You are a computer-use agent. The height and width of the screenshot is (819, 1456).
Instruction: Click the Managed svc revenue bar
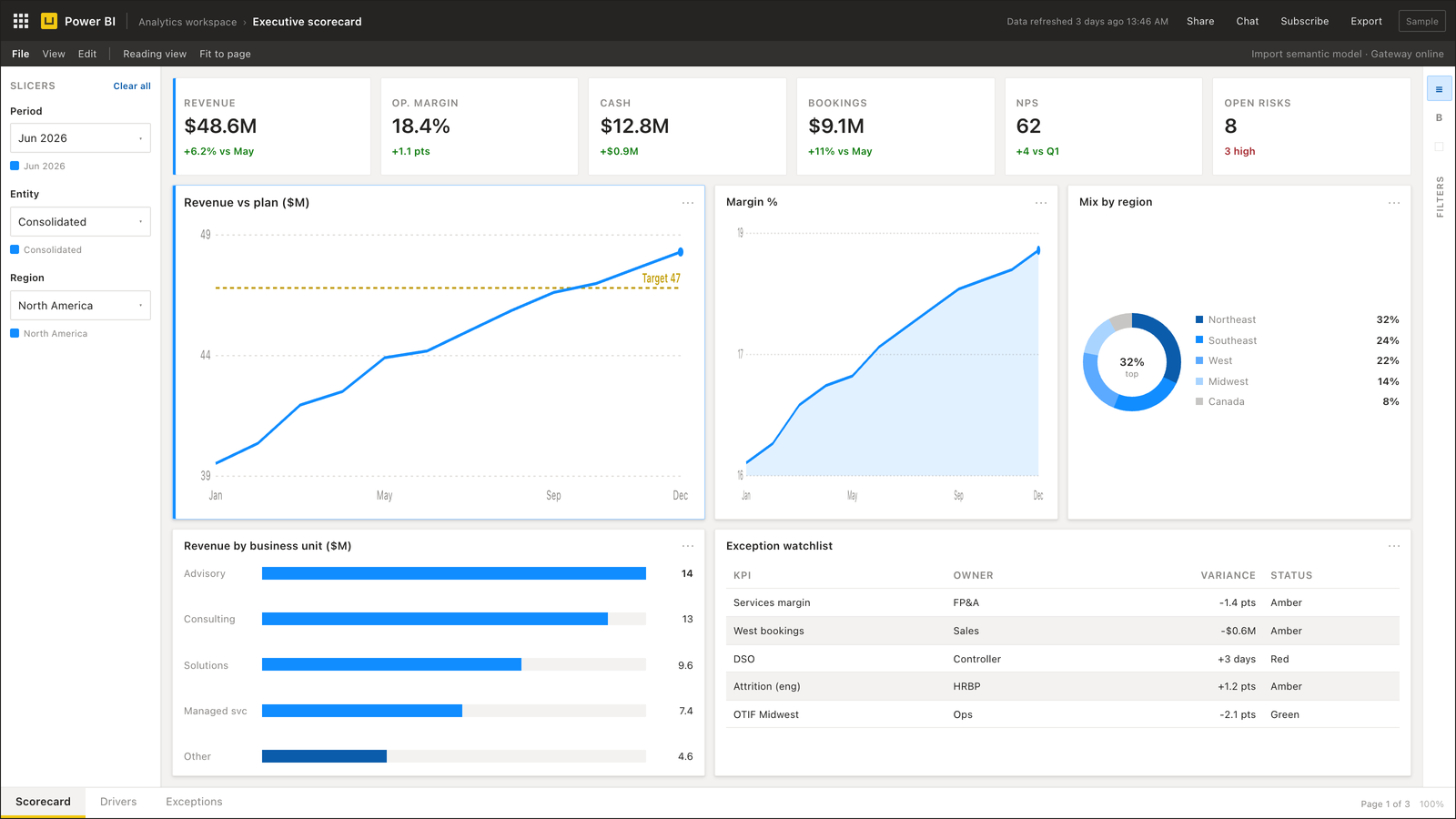(x=362, y=711)
